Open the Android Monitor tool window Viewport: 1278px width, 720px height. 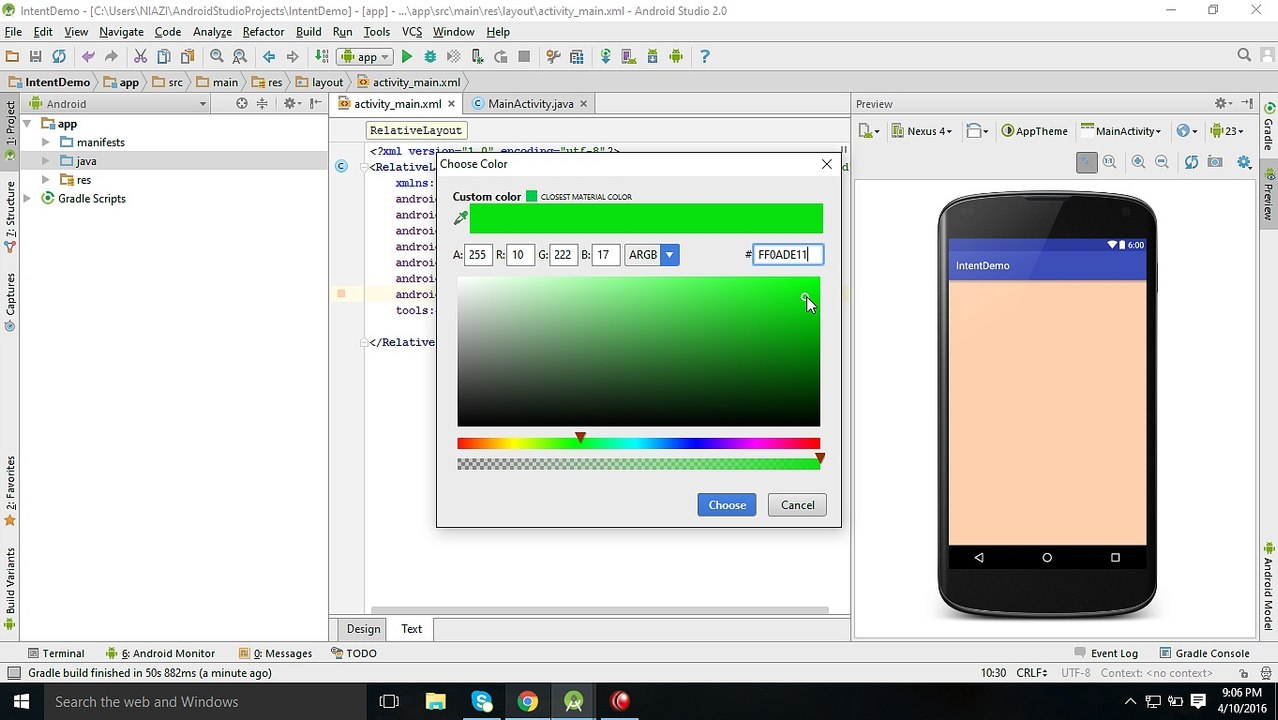(160, 653)
